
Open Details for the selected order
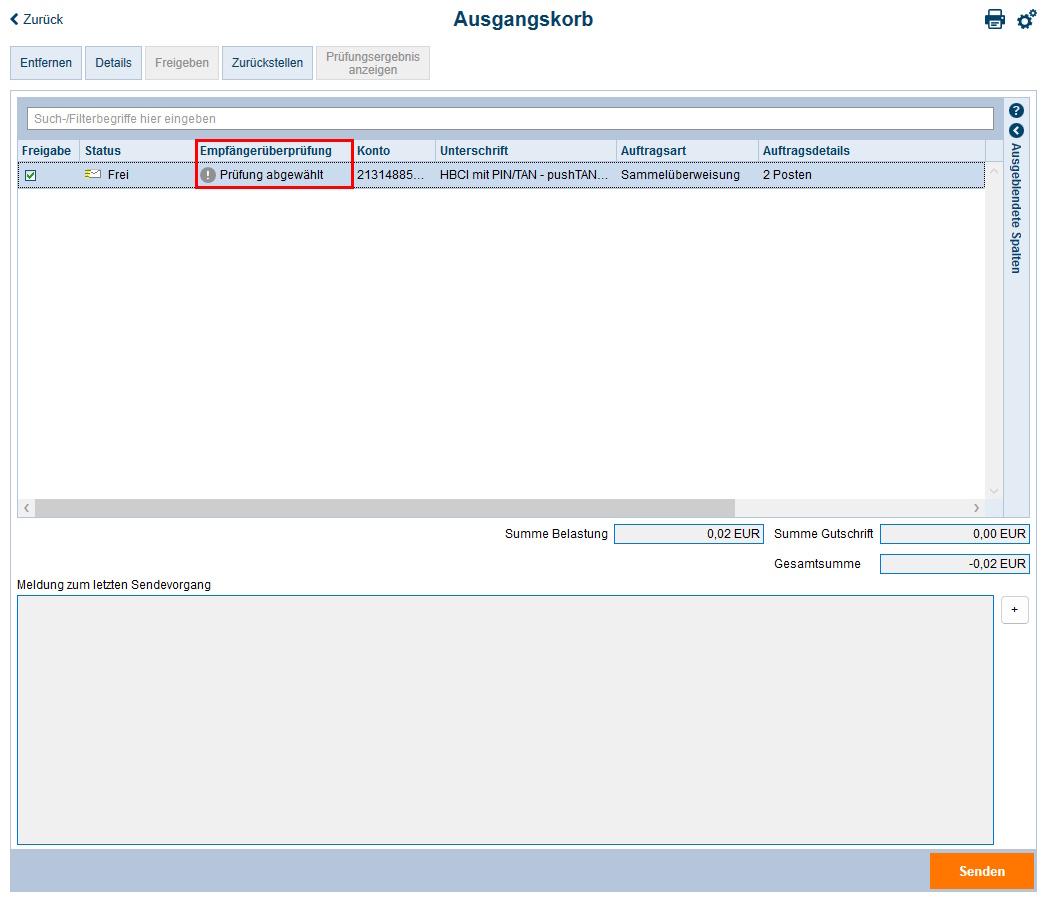coord(113,63)
